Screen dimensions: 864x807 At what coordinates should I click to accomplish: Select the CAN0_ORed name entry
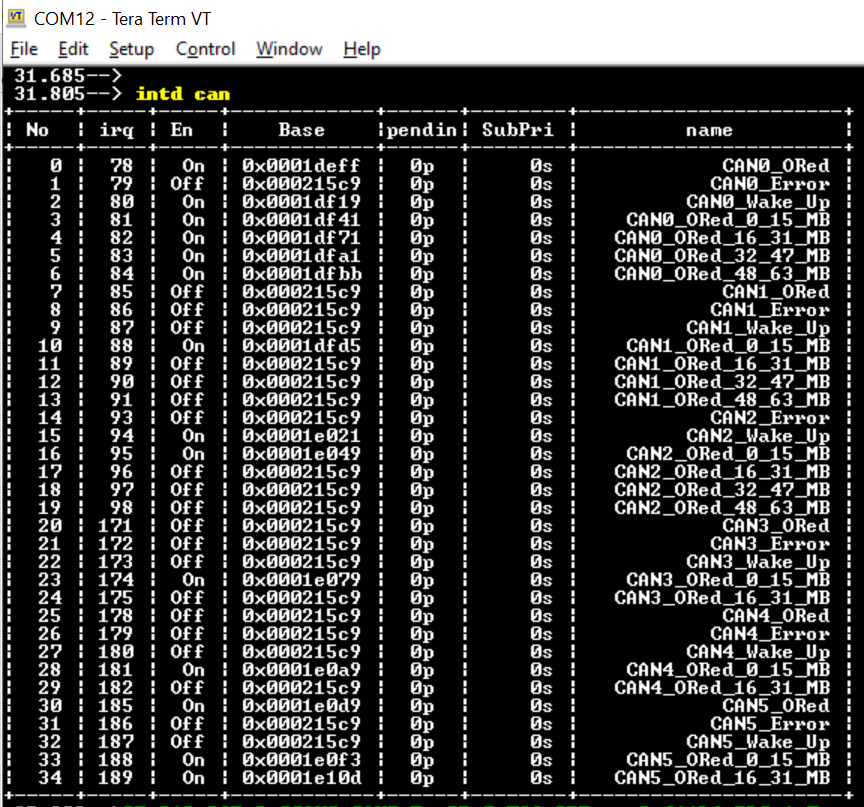(776, 166)
